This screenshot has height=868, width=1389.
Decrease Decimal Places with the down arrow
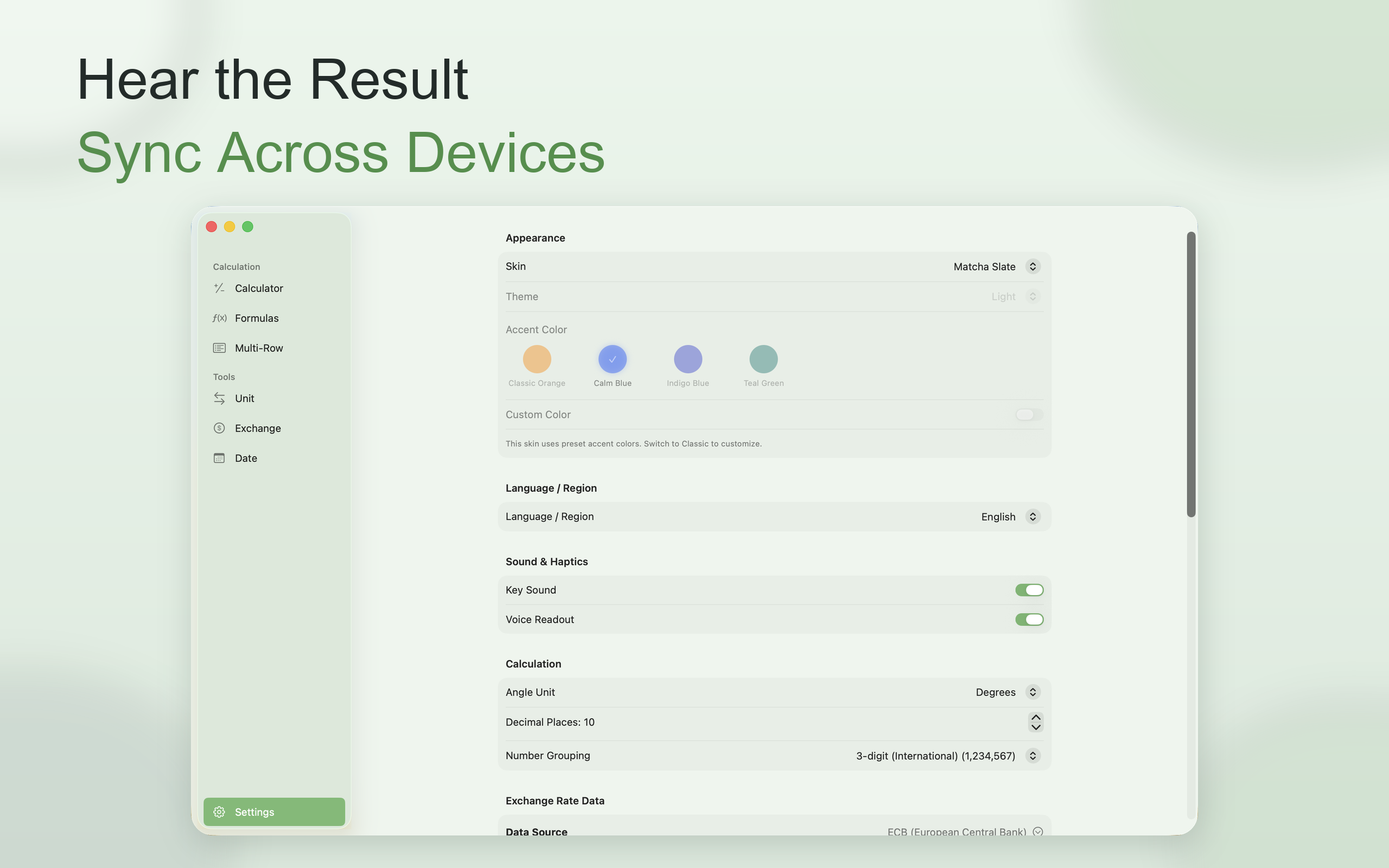click(x=1035, y=727)
